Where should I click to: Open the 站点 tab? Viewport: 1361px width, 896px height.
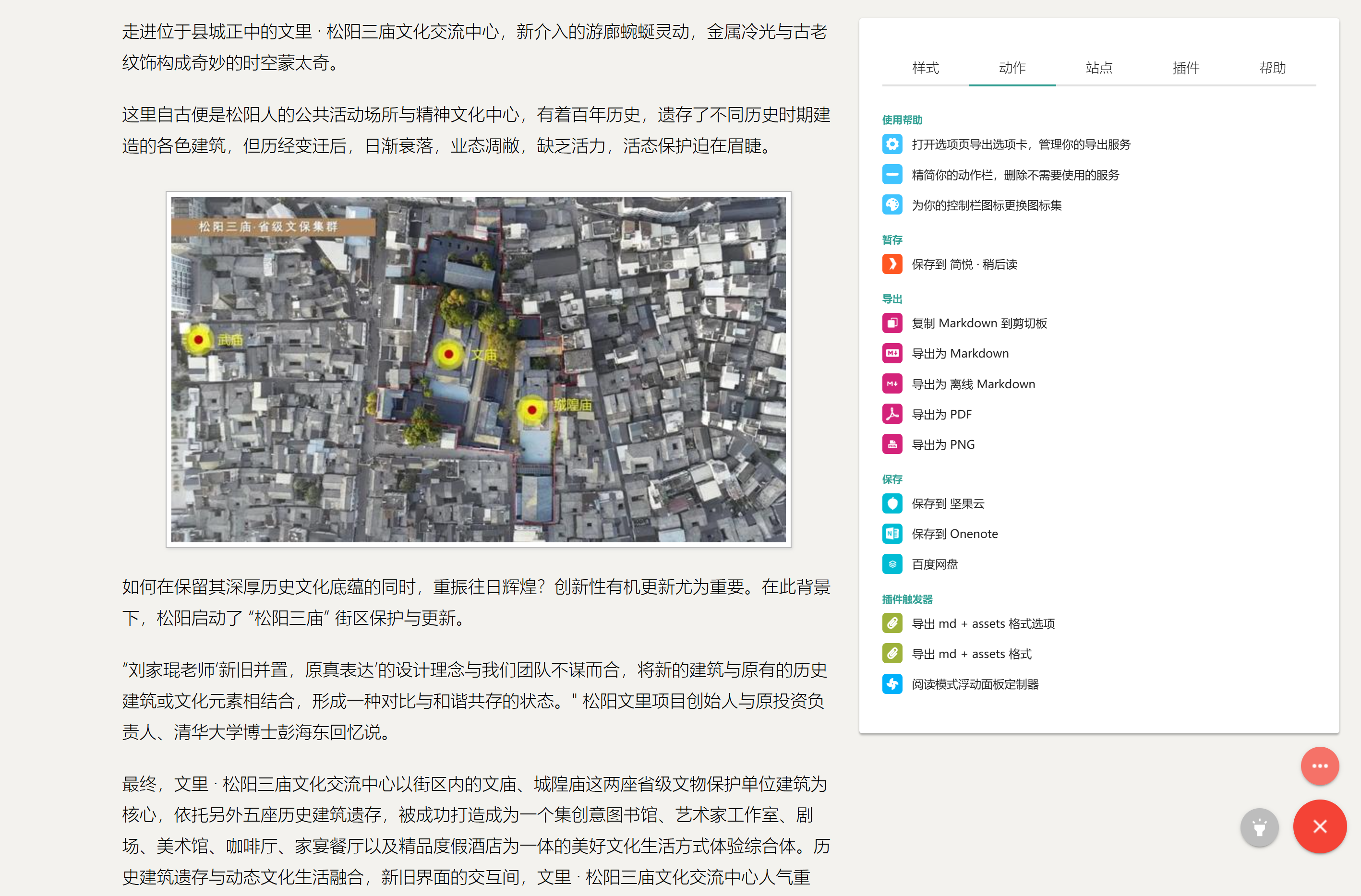point(1099,68)
